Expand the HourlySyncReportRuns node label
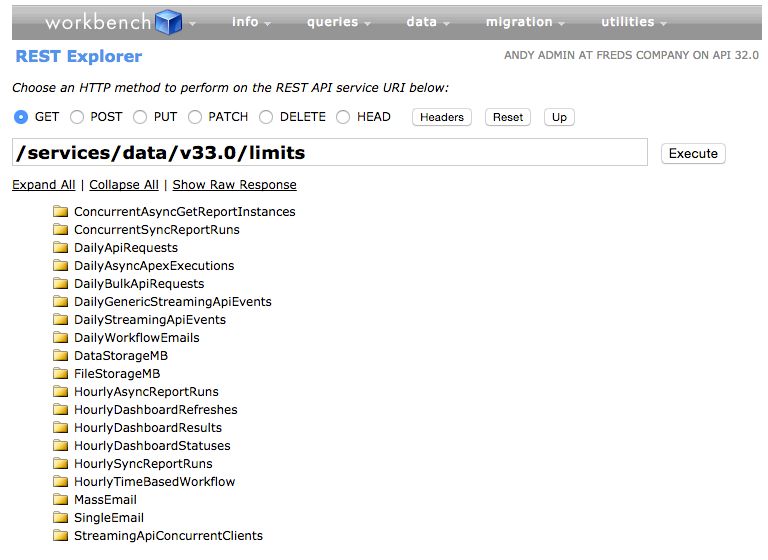Screen dimensions: 768x560 click(x=143, y=463)
